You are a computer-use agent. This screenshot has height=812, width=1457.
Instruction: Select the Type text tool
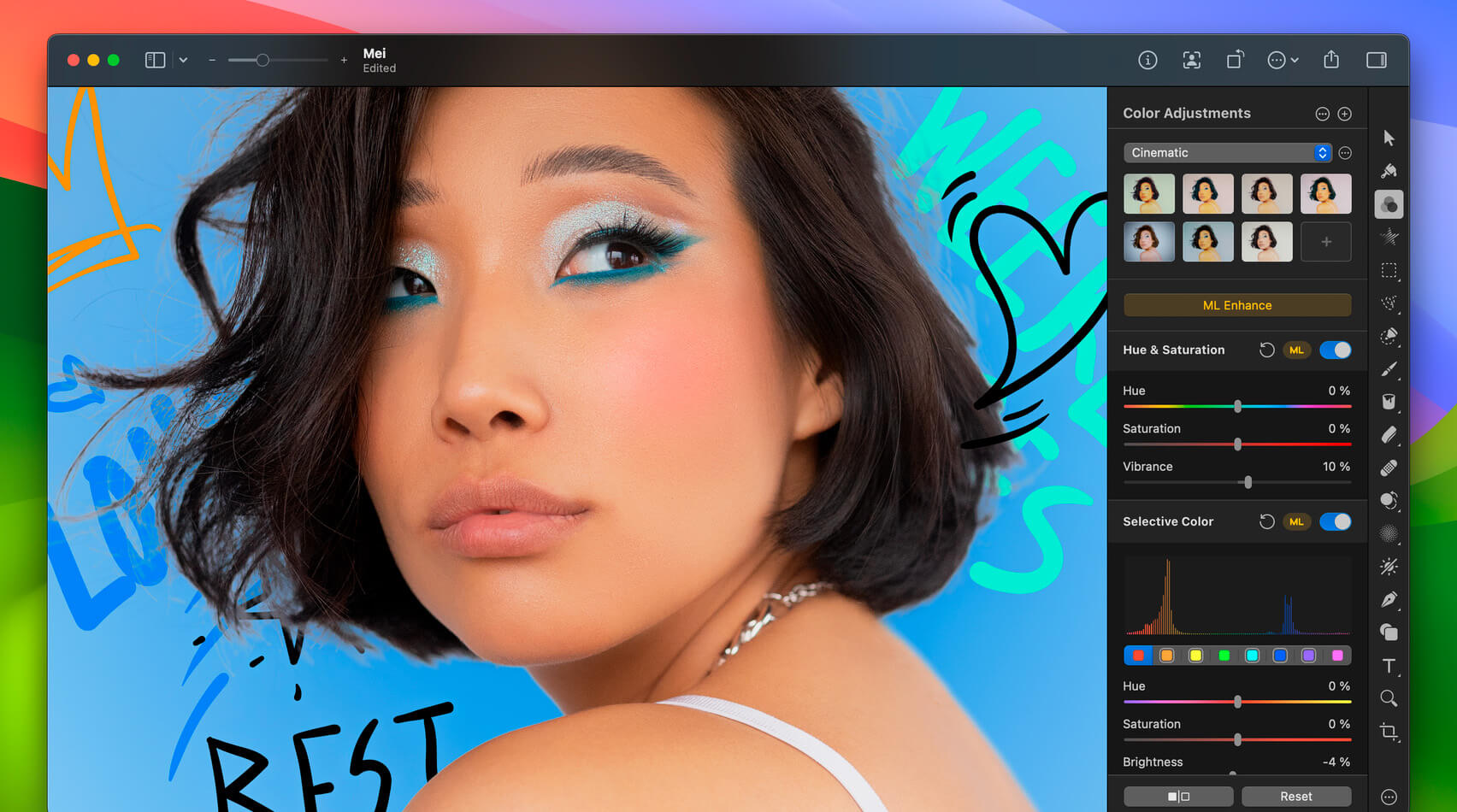[1389, 666]
